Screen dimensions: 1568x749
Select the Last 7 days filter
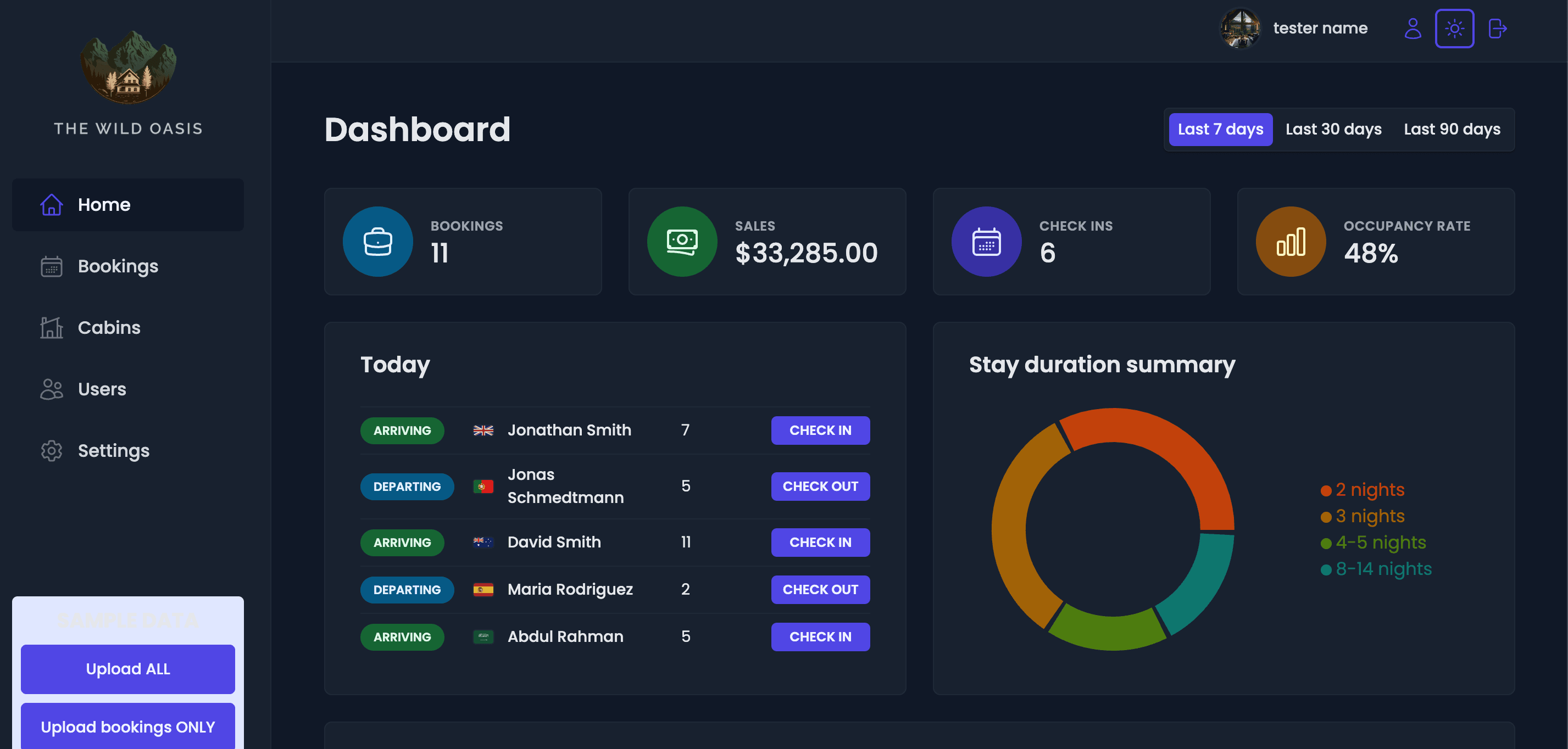(x=1220, y=130)
